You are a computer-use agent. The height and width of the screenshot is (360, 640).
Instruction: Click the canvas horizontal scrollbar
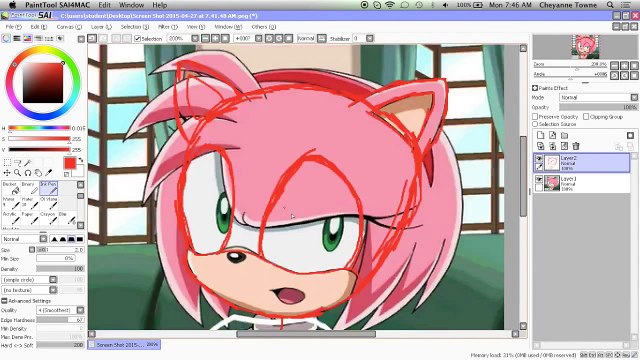coord(306,334)
